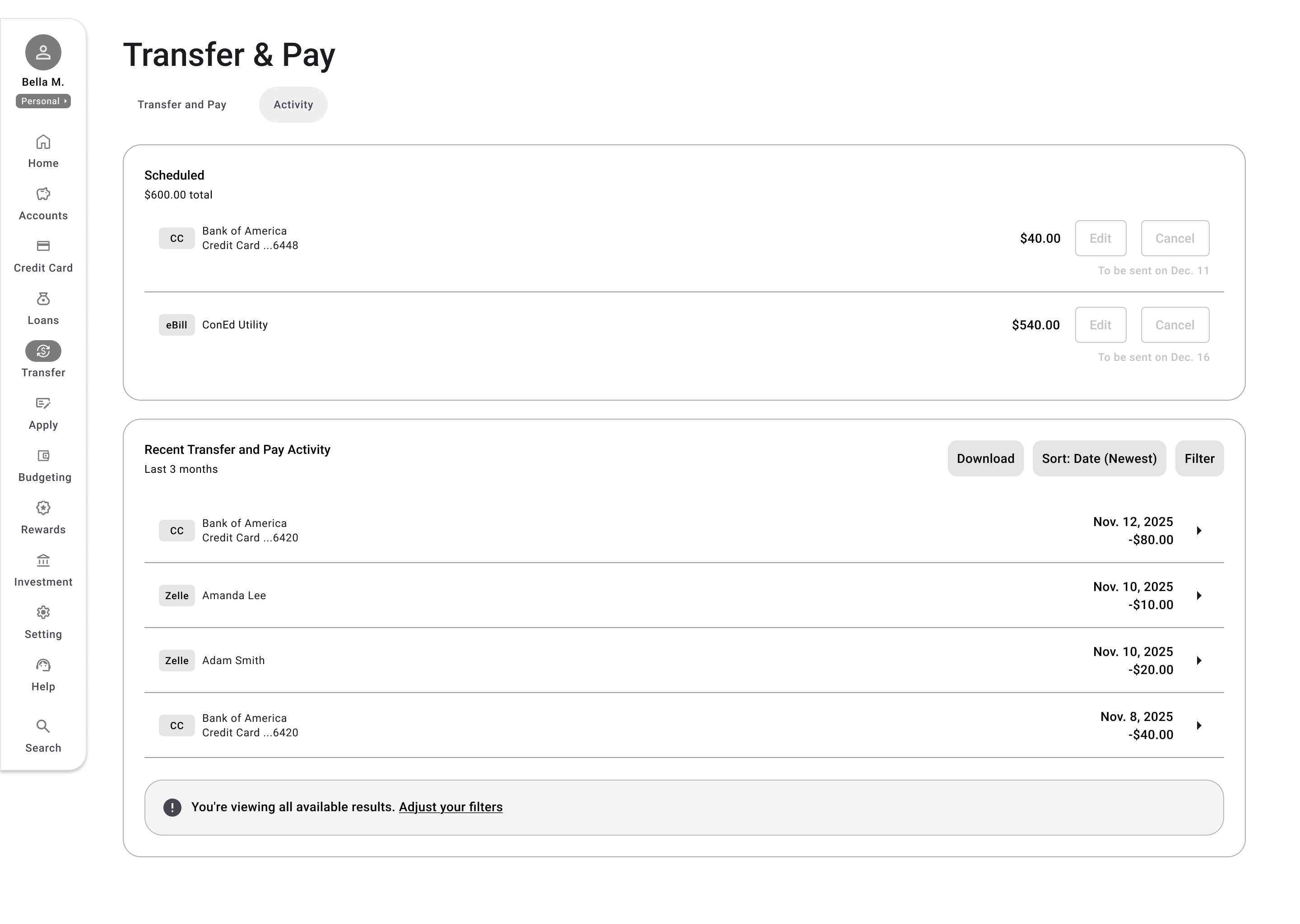Select the Activity tab
Image resolution: width=1300 pixels, height=924 pixels.
(293, 105)
